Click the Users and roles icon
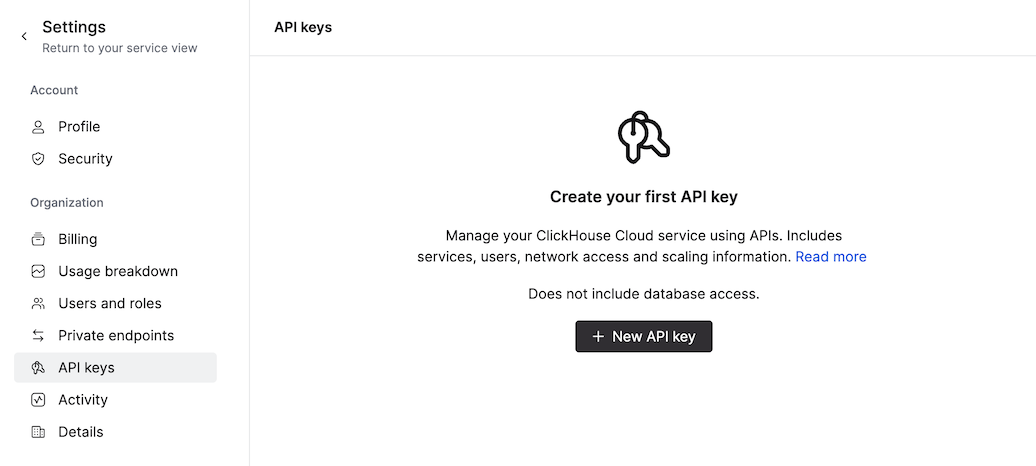This screenshot has width=1036, height=466. point(38,303)
